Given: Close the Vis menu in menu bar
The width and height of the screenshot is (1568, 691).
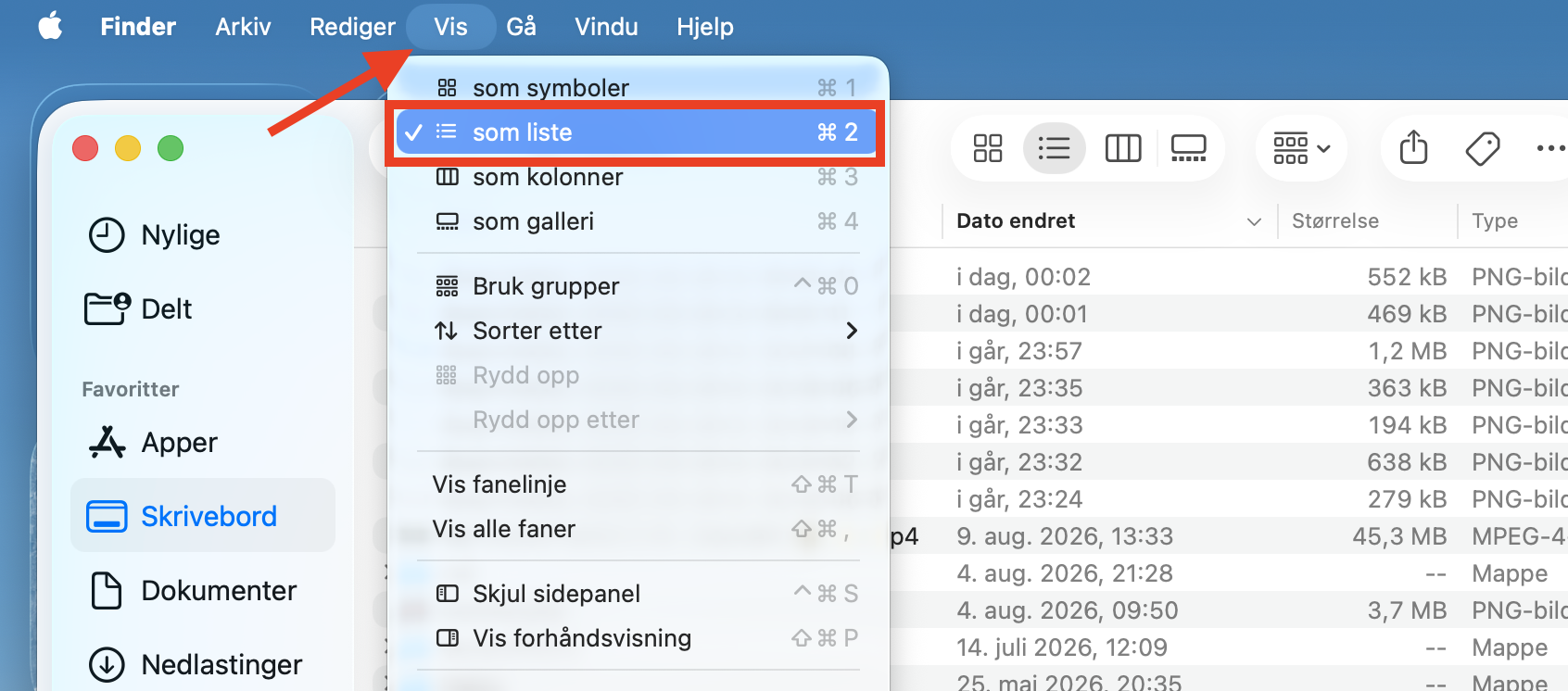Looking at the screenshot, I should tap(450, 26).
